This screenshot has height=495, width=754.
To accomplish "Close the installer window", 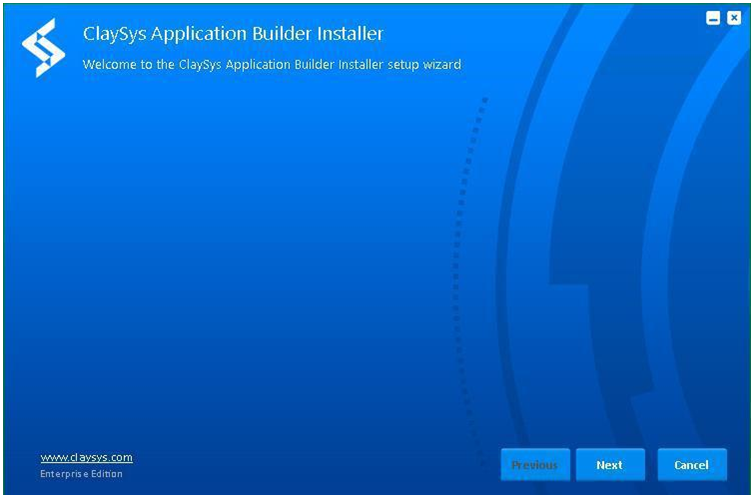I will click(734, 18).
